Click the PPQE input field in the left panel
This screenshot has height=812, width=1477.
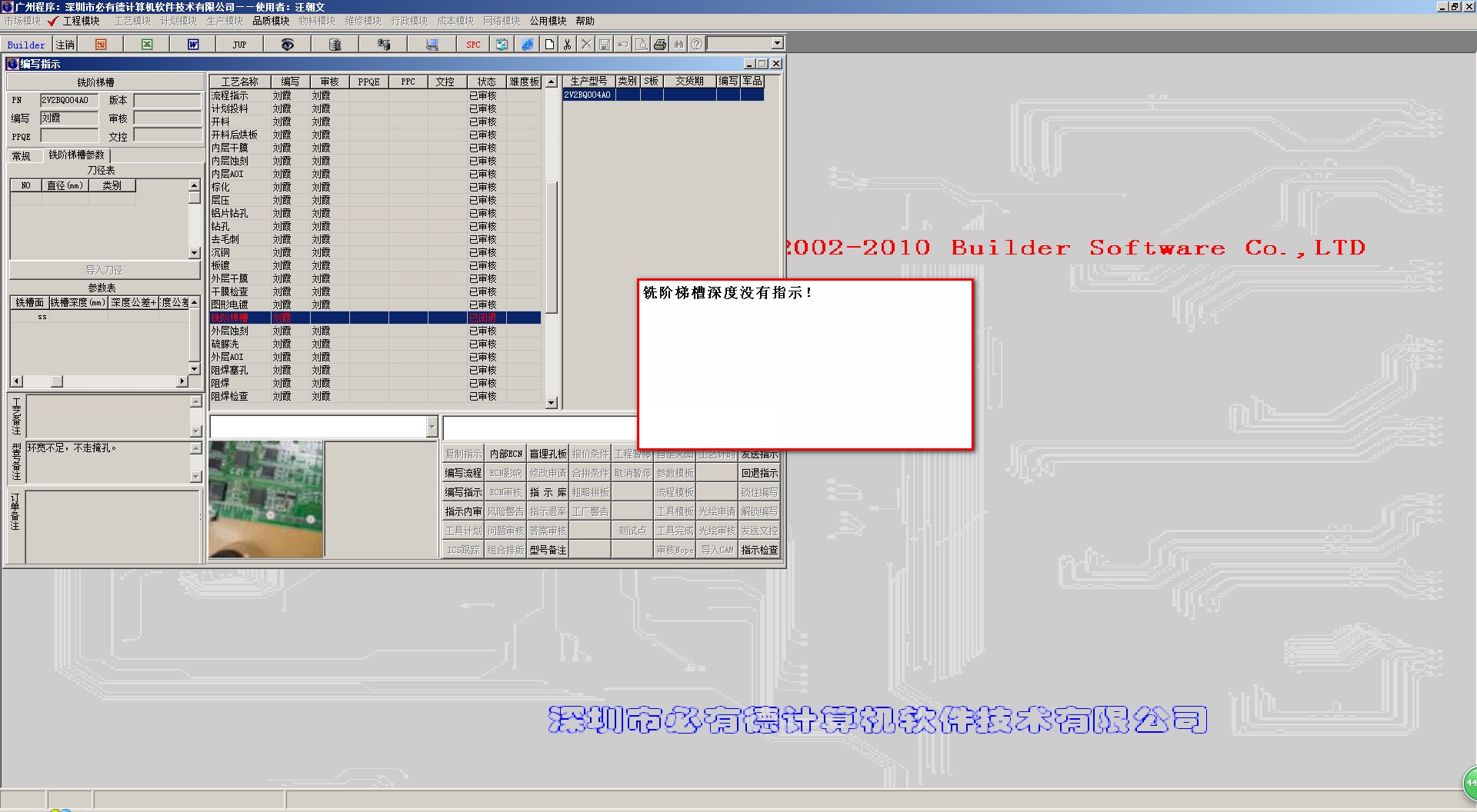point(68,136)
